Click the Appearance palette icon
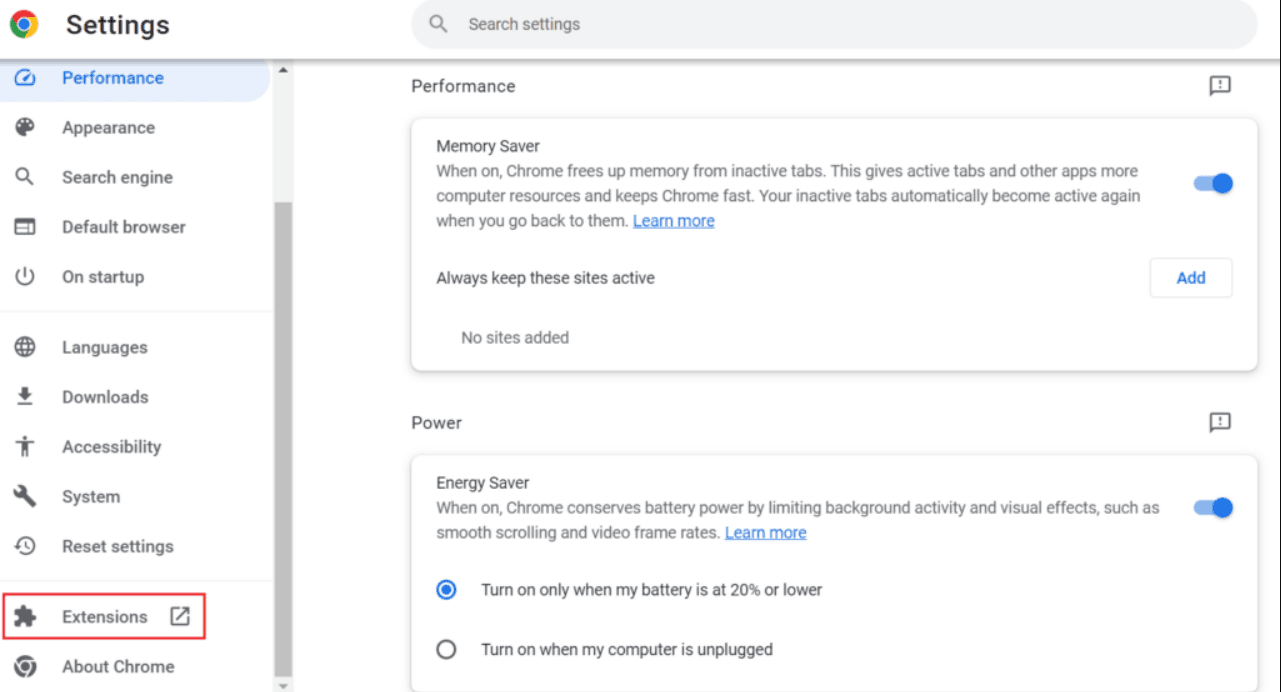Screen dimensions: 1281x692 pos(25,128)
